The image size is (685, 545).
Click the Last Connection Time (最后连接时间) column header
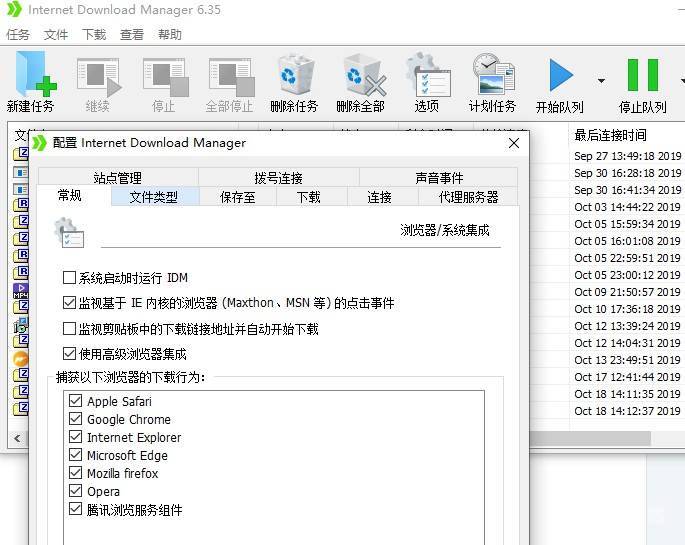pos(611,135)
